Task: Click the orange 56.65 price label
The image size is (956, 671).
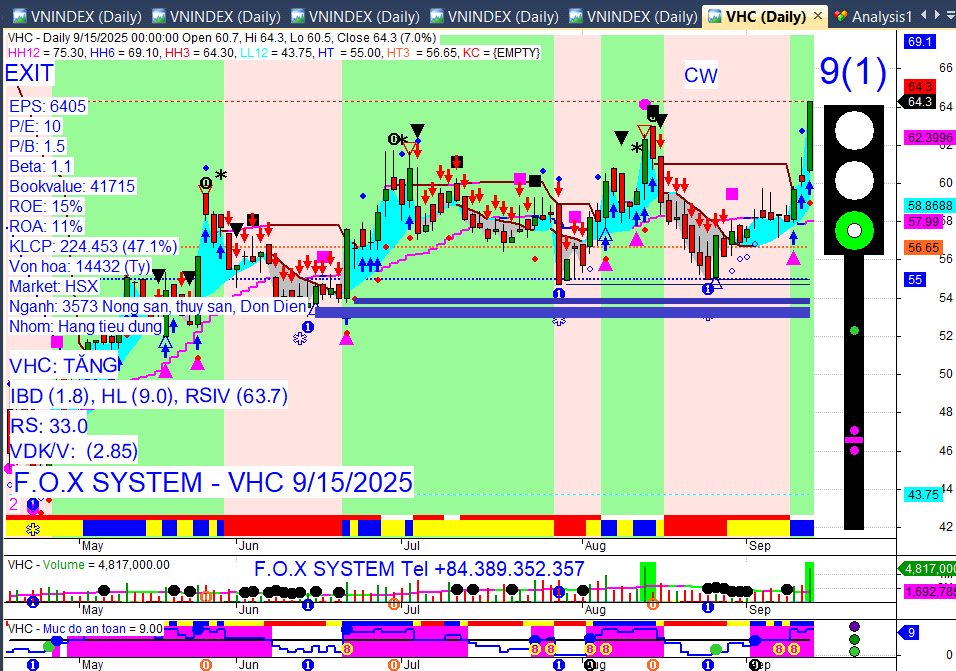Action: 923,247
